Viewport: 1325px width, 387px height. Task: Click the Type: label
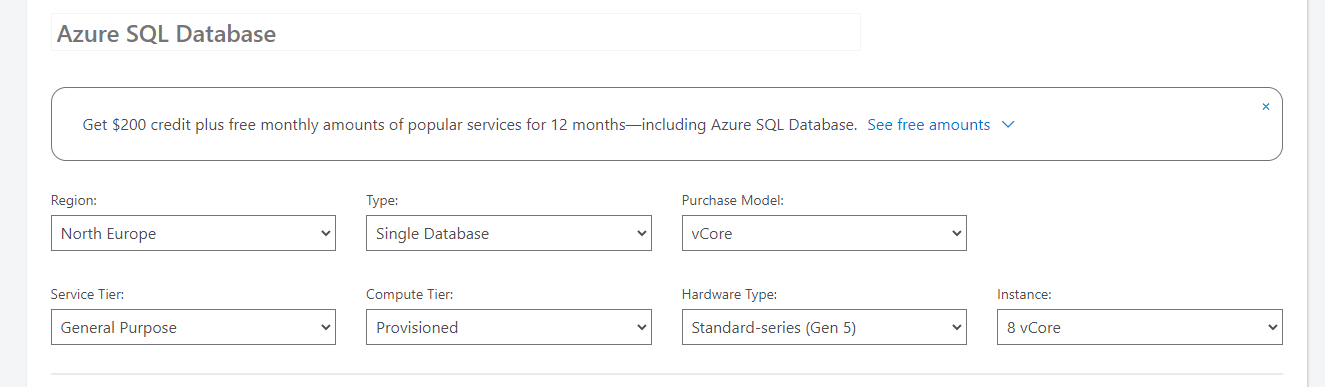tap(382, 201)
